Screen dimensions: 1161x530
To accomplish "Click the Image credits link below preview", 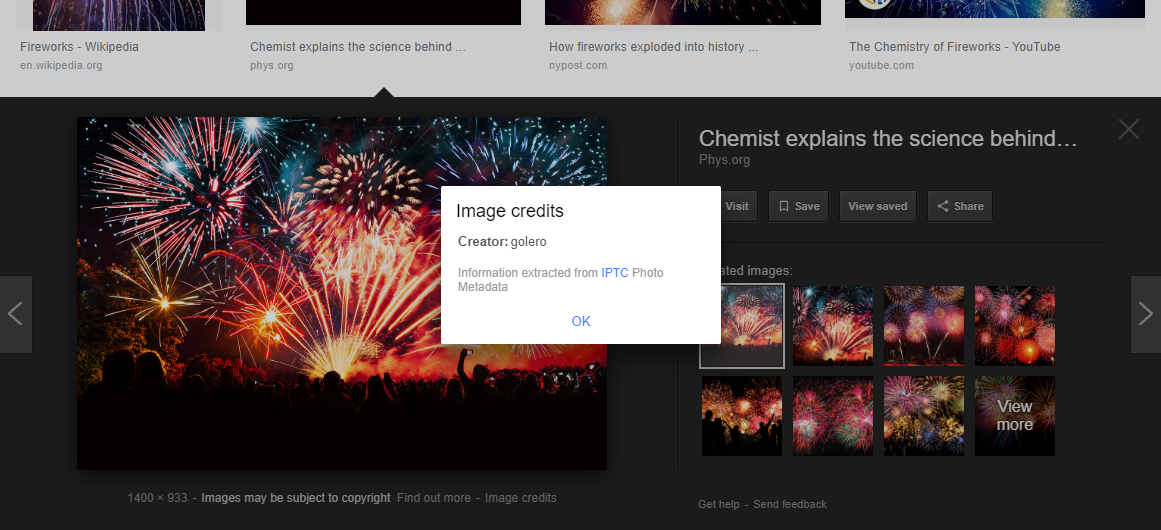I will 520,498.
